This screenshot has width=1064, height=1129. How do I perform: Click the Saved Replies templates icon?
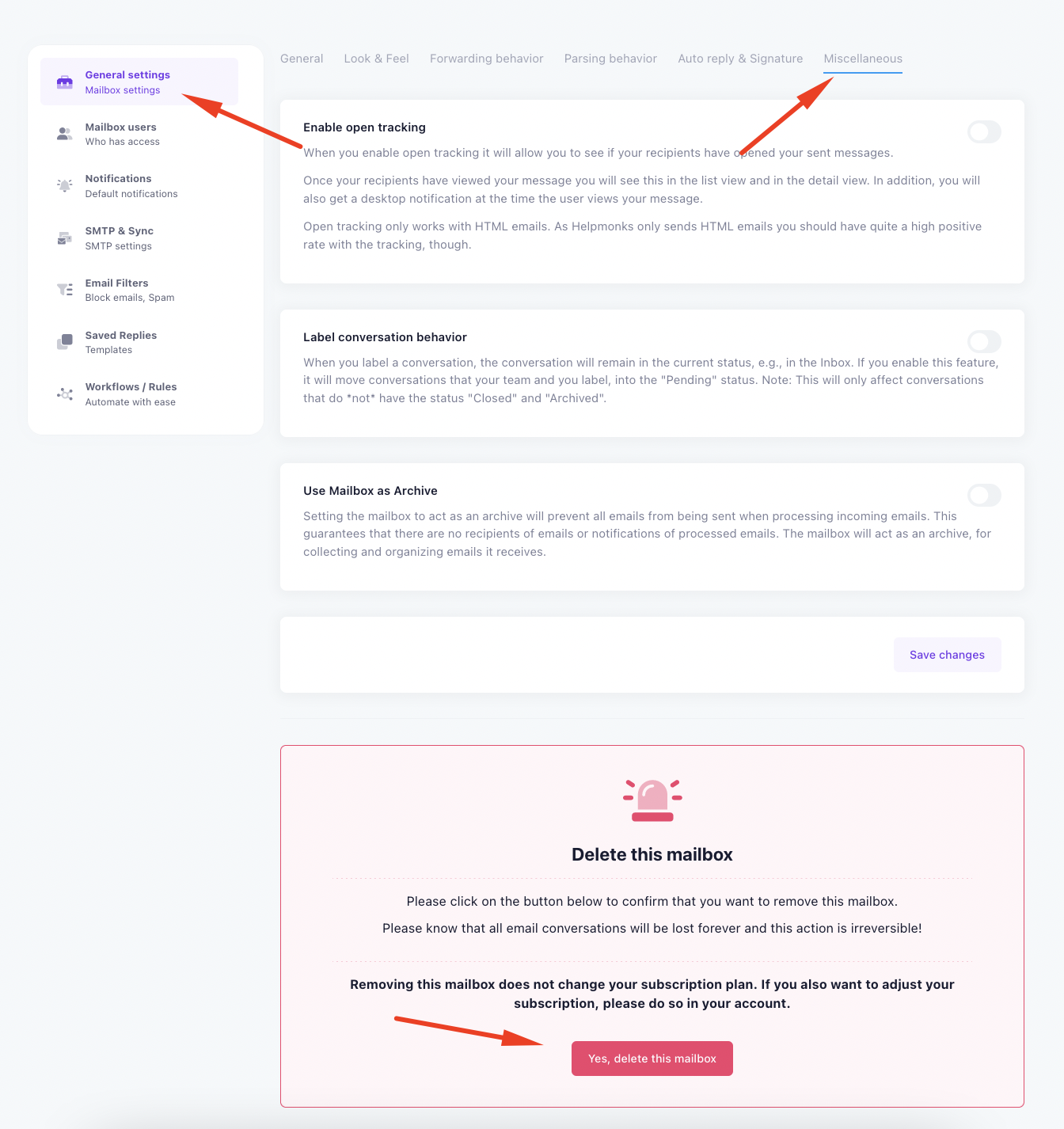tap(65, 342)
